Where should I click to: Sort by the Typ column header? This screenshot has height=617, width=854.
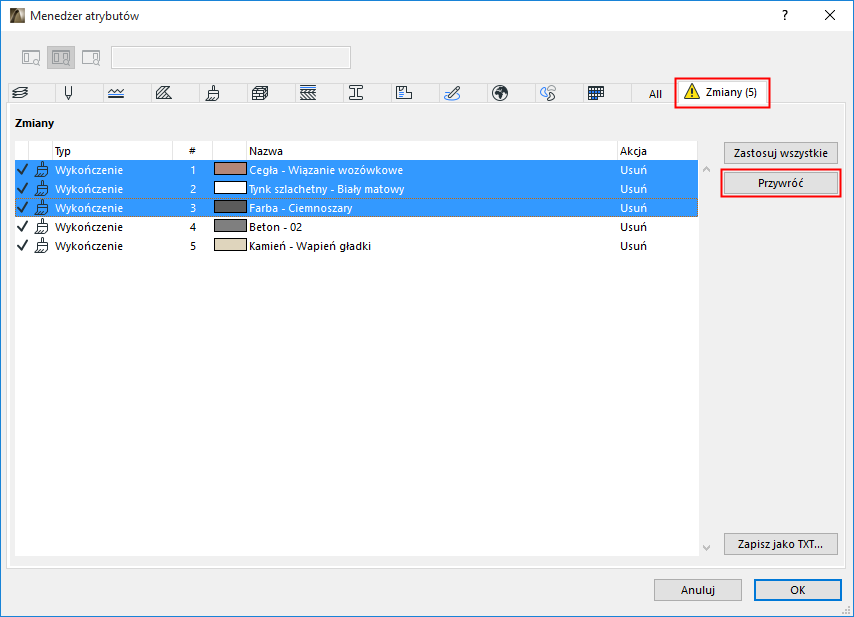(113, 151)
